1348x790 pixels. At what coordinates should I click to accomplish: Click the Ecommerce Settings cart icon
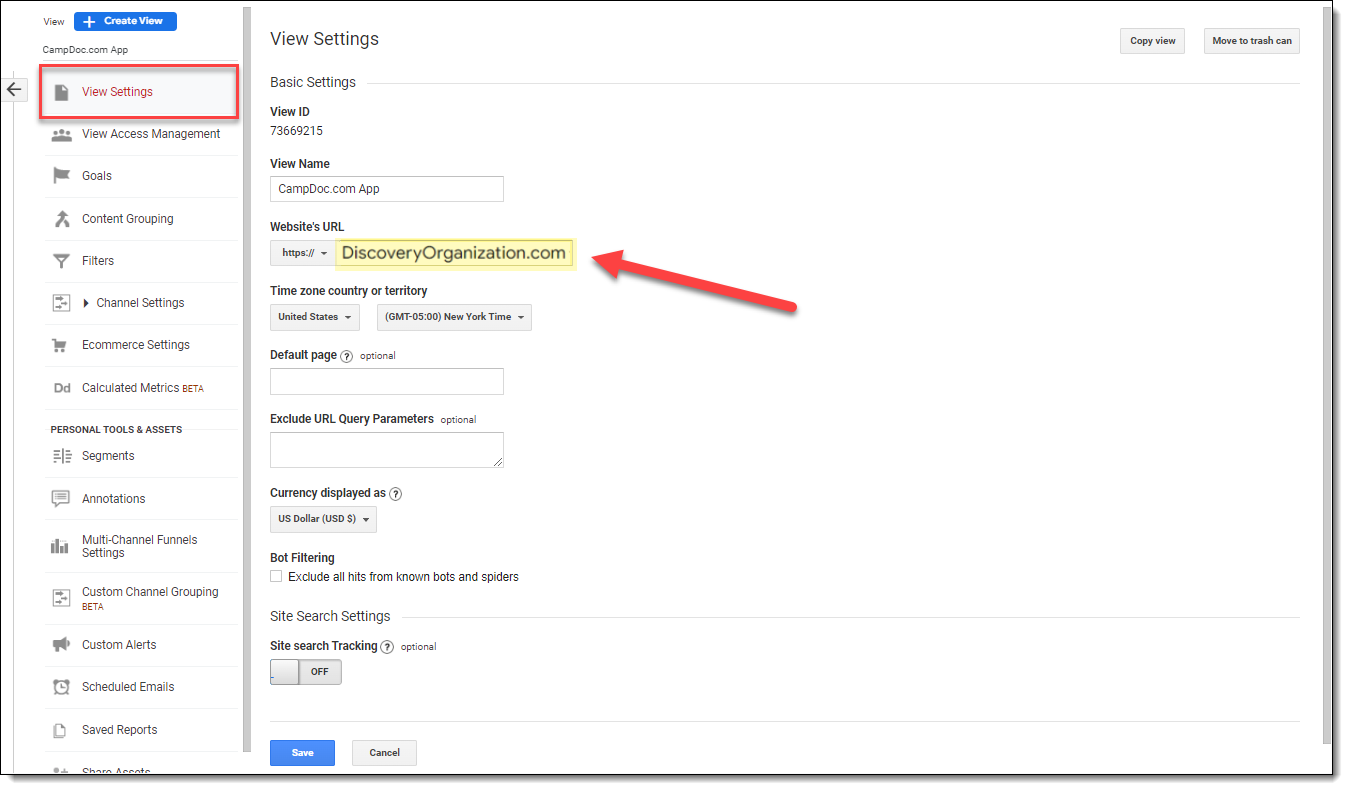(x=61, y=345)
